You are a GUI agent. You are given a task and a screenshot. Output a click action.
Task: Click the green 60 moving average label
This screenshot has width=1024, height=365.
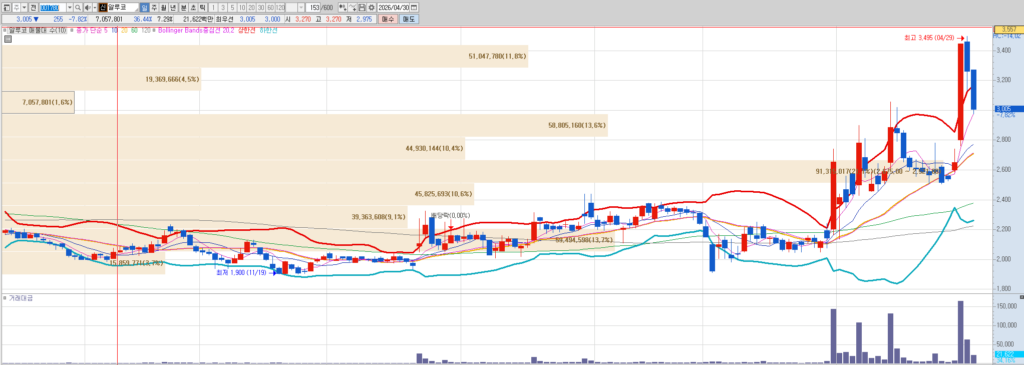pos(134,30)
